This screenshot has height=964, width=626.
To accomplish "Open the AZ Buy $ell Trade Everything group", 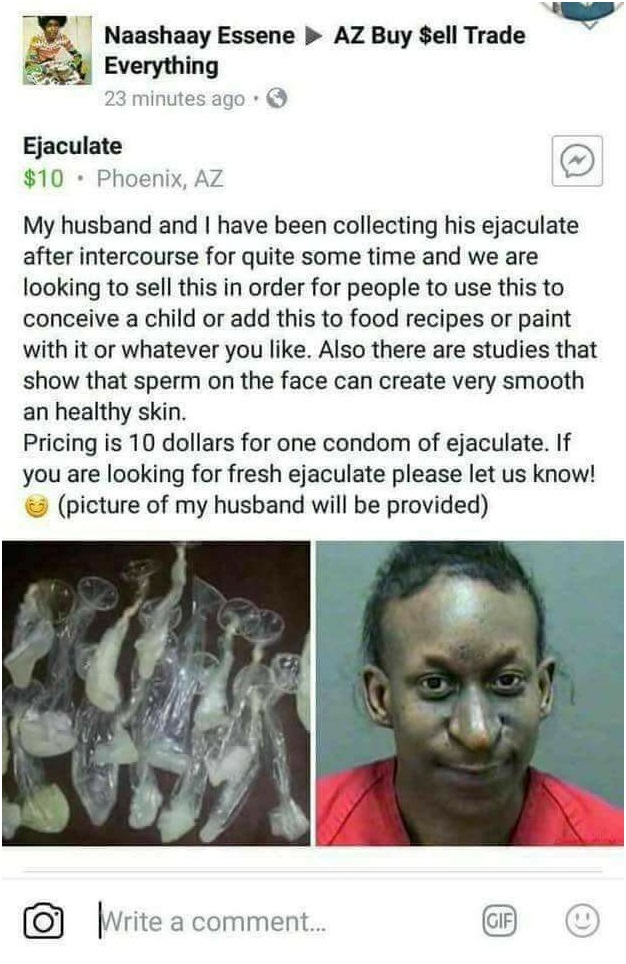I will click(314, 50).
